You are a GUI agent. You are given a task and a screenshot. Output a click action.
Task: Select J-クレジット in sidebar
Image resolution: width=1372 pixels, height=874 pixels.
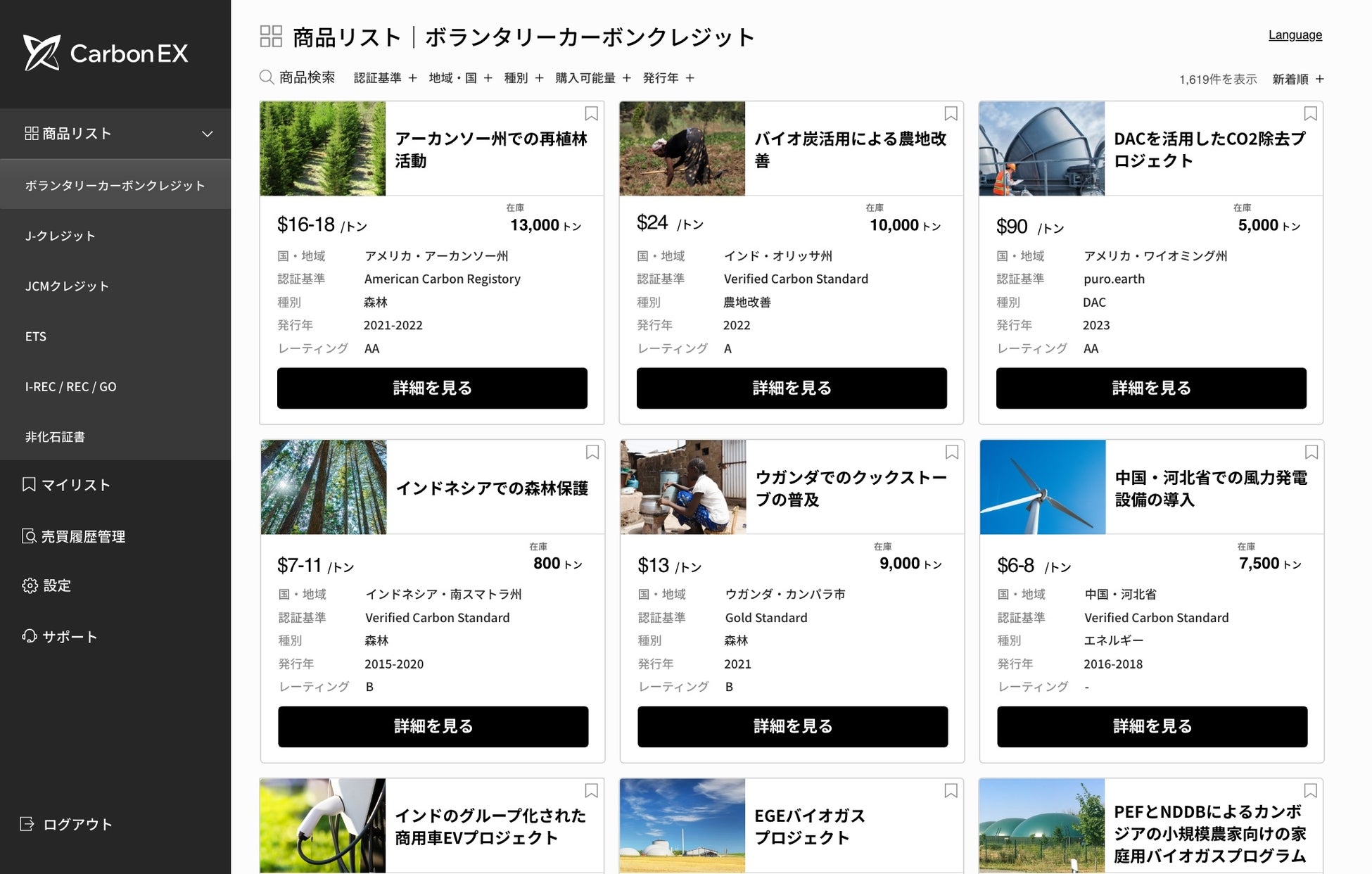click(x=61, y=236)
